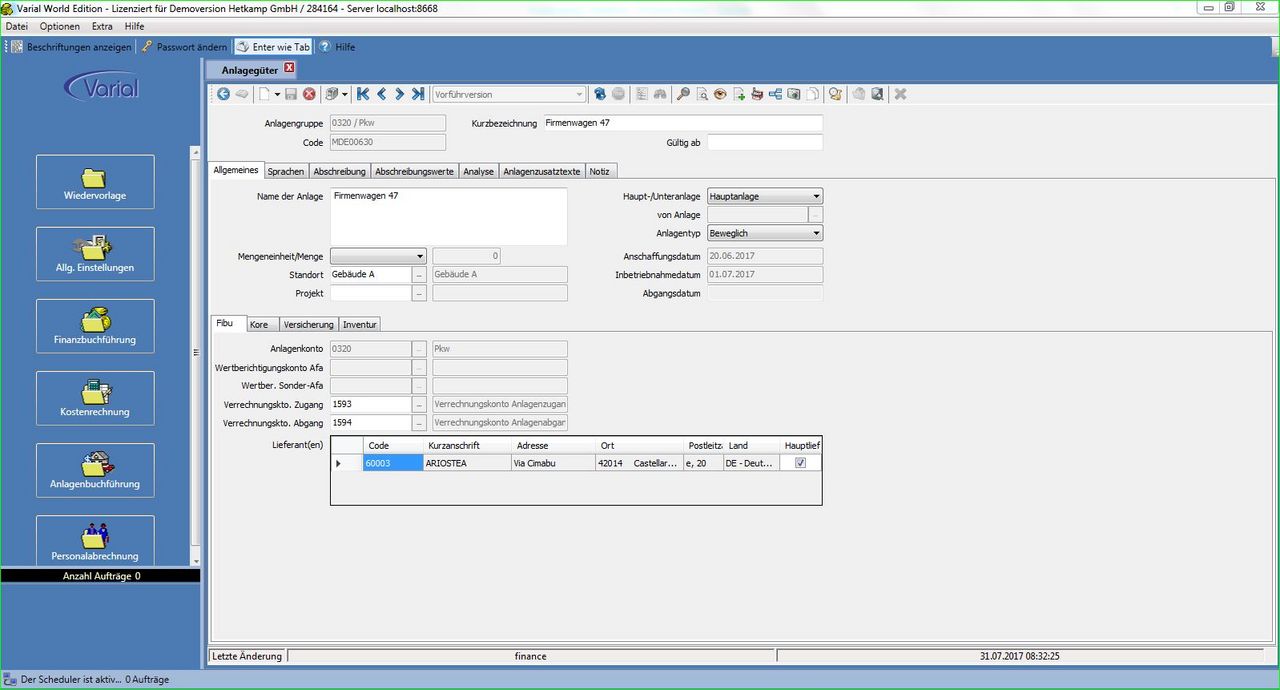Click the document with green plus icon
The height and width of the screenshot is (690, 1280).
tap(739, 94)
